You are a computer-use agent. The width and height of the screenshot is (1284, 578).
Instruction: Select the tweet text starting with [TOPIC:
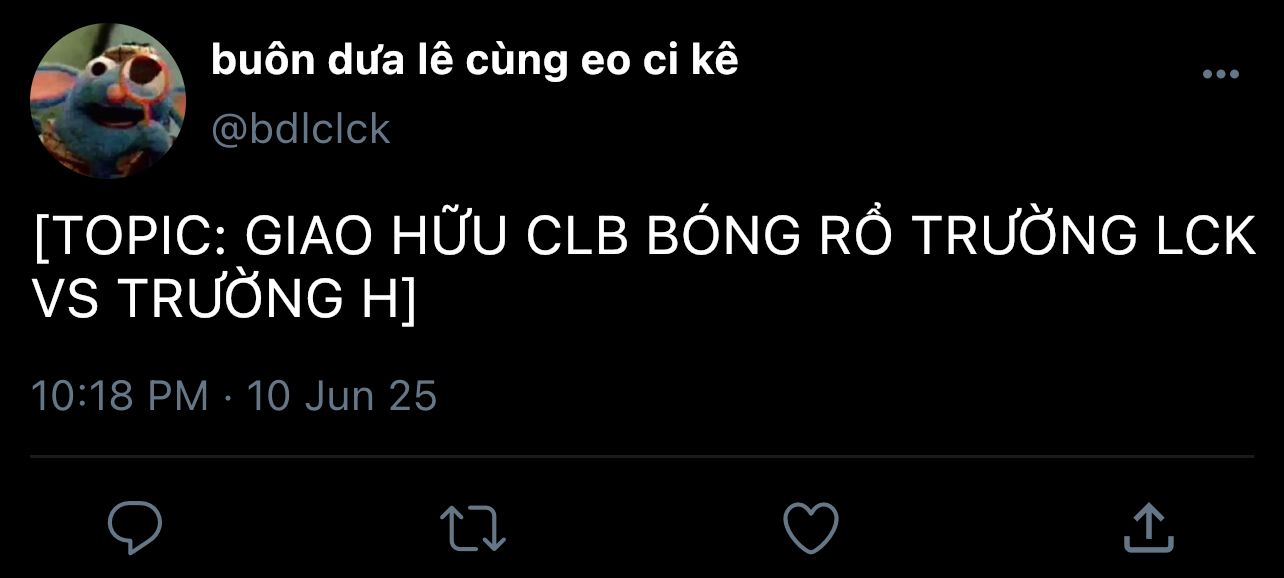click(644, 267)
